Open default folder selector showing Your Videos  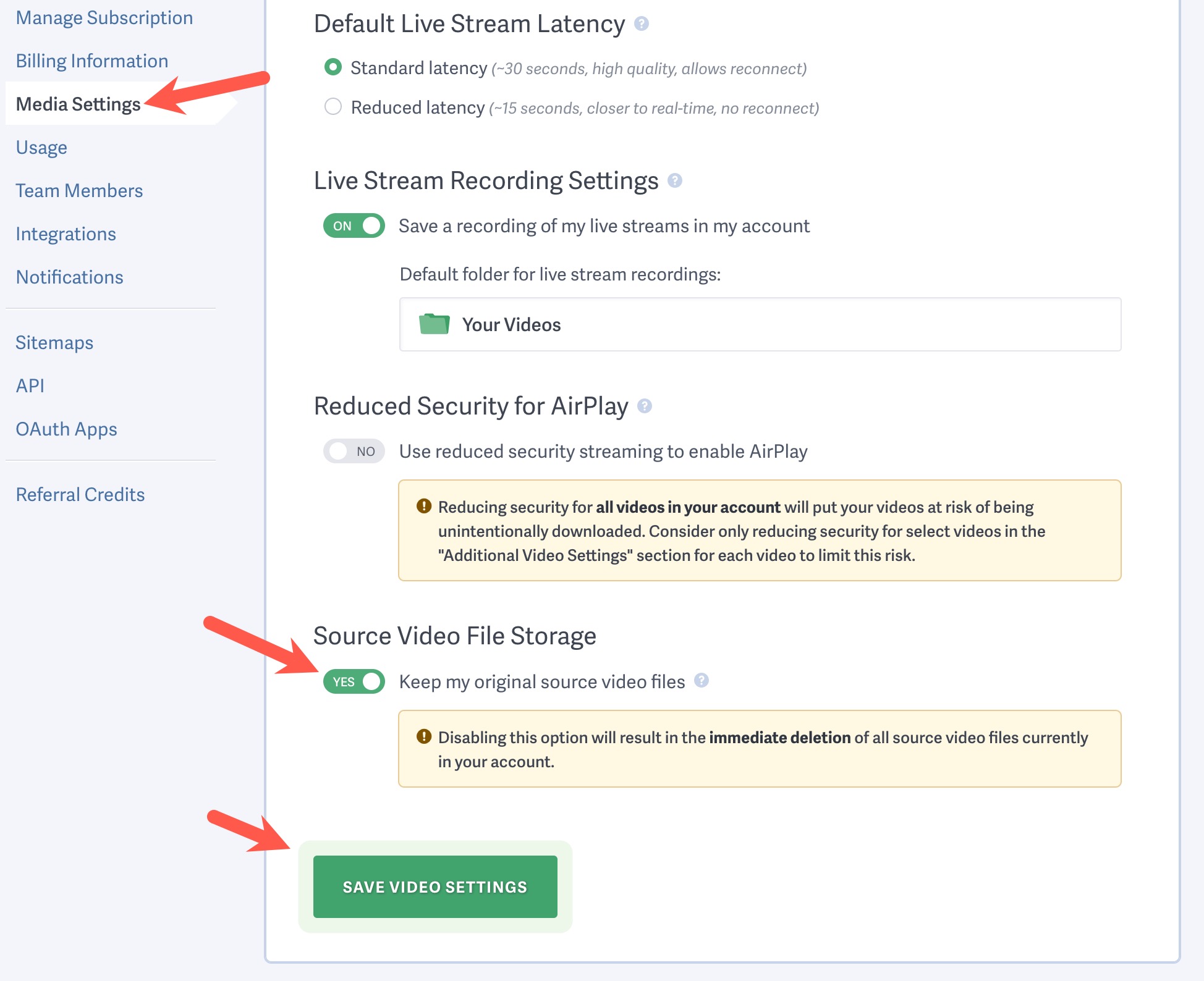(760, 324)
